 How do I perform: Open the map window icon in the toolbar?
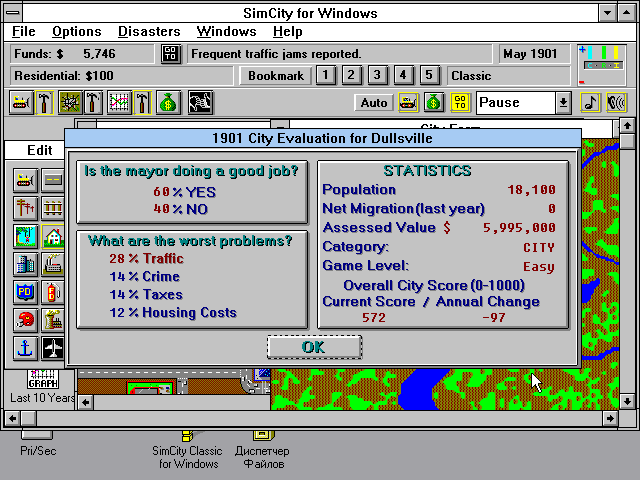pyautogui.click(x=70, y=102)
